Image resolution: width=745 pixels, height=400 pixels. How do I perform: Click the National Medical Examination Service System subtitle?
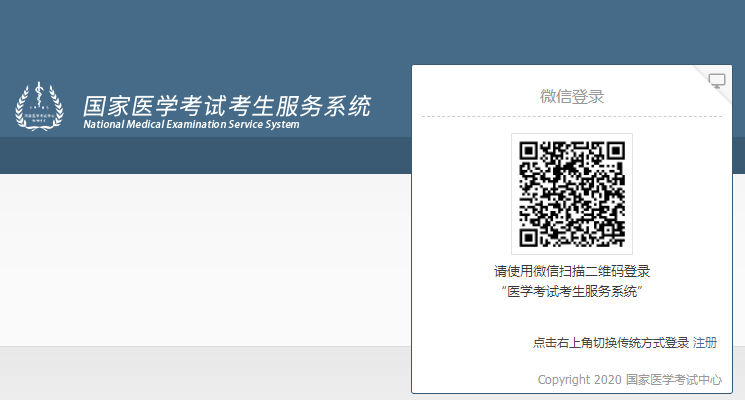(191, 125)
